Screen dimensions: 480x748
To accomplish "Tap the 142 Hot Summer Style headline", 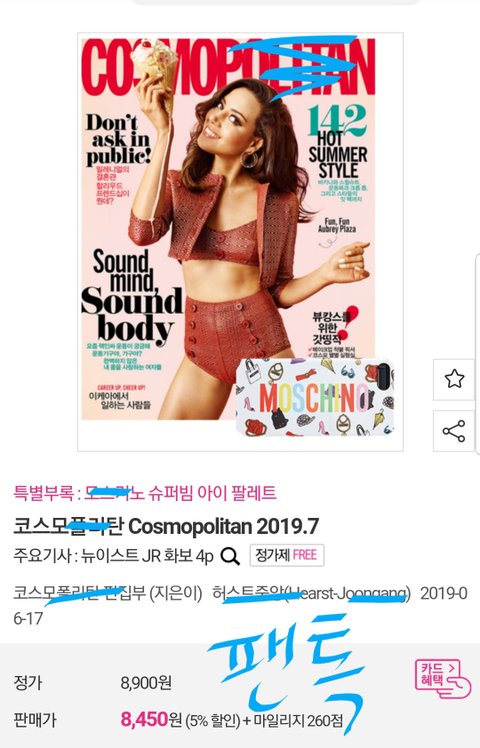I will coord(337,142).
